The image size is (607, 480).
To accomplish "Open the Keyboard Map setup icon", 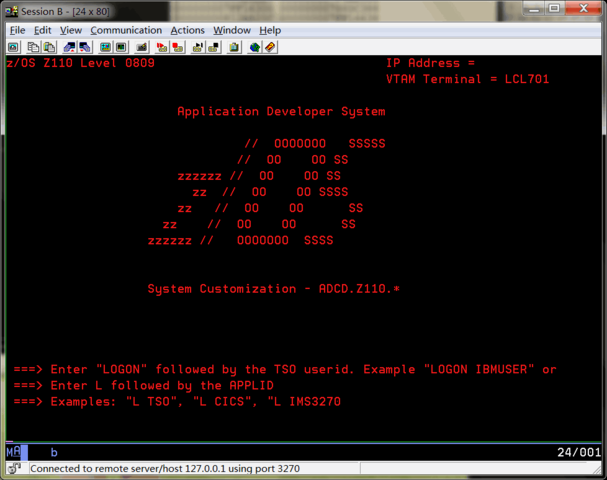I will tap(142, 47).
